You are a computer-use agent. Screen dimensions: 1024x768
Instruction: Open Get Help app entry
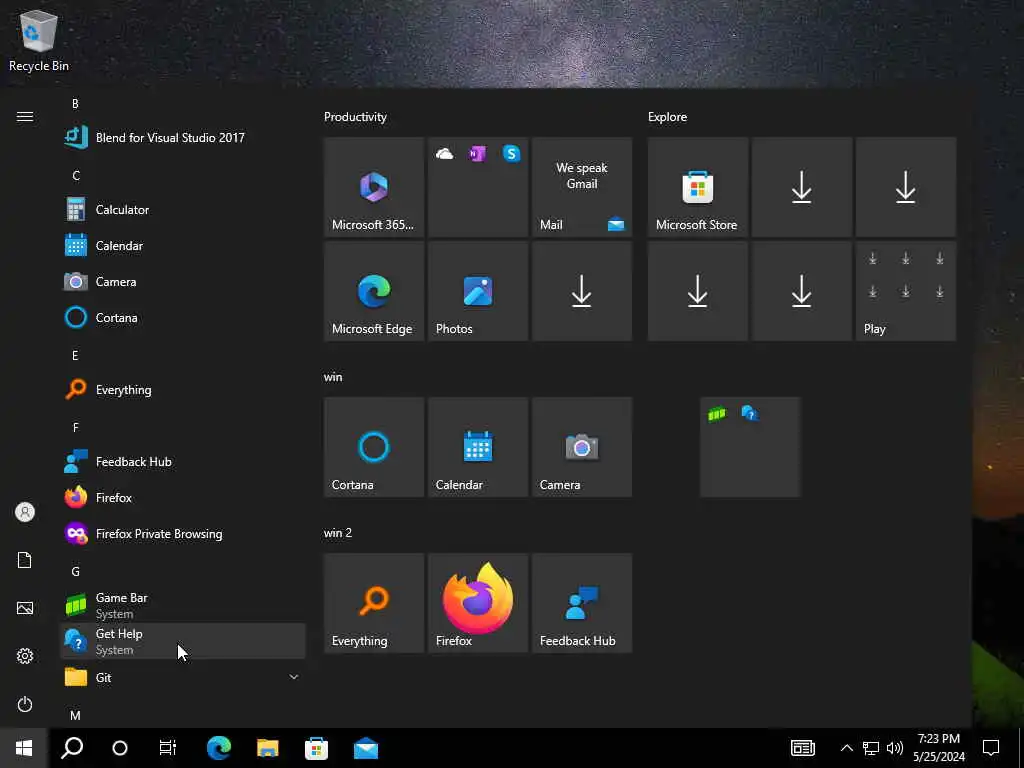[x=182, y=641]
